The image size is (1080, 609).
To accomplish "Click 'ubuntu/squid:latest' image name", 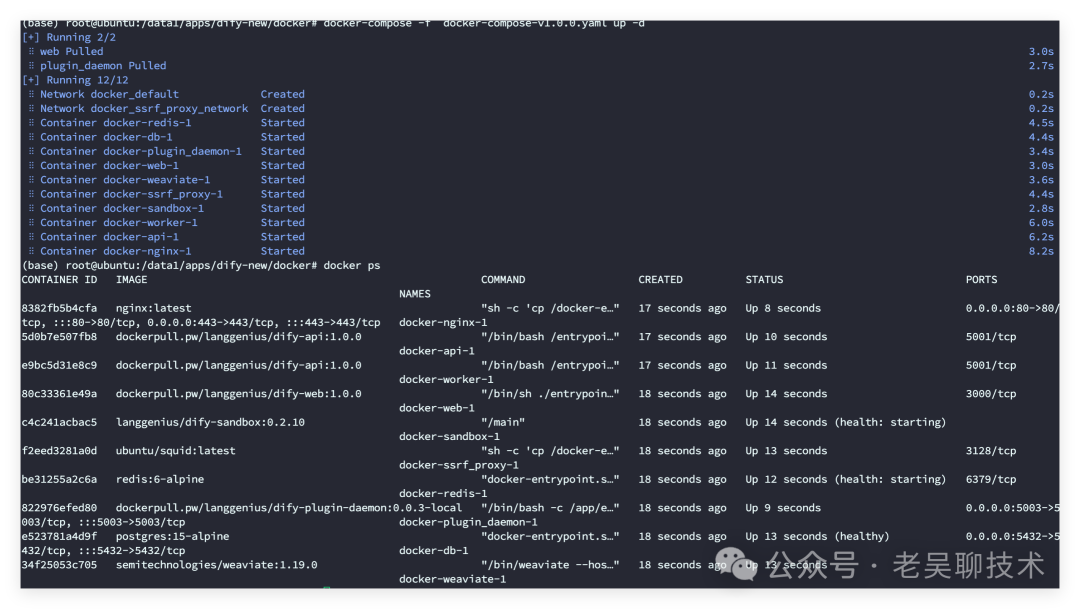I will click(x=176, y=451).
